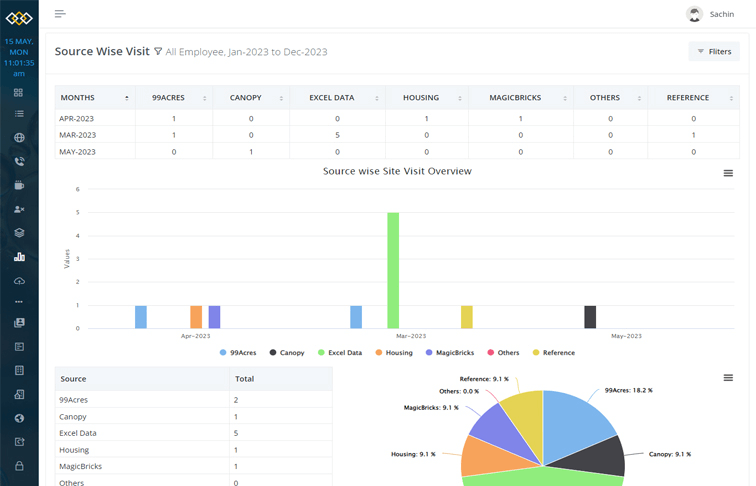Open the property building icon in sidebar

tap(19, 394)
